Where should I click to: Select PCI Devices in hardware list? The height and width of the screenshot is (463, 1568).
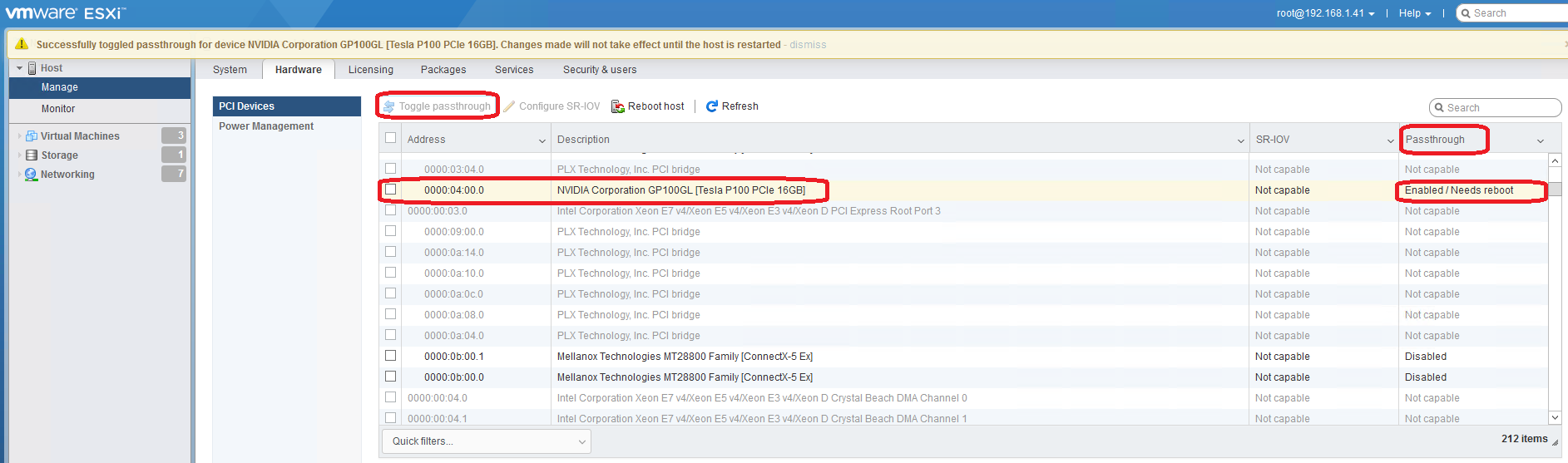click(x=287, y=106)
